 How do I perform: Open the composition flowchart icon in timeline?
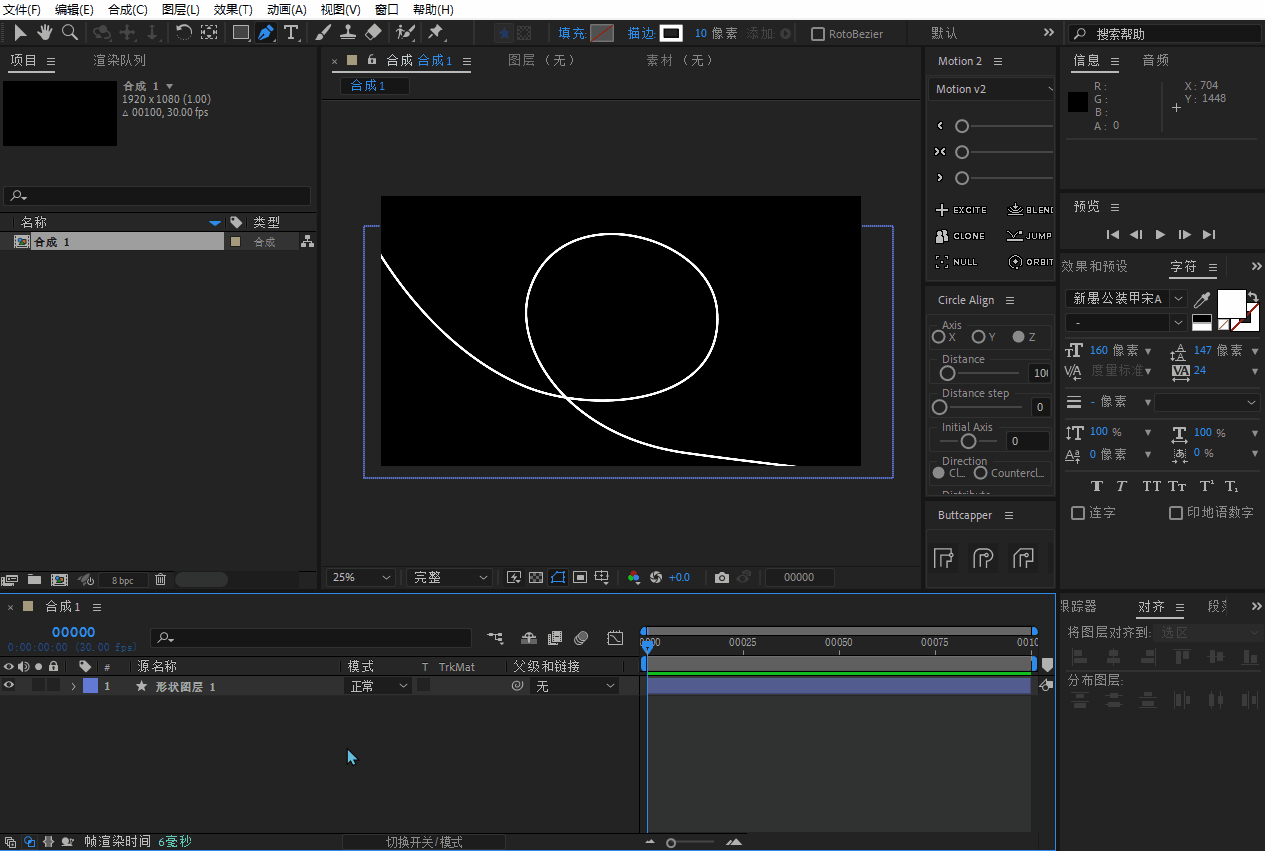(495, 638)
